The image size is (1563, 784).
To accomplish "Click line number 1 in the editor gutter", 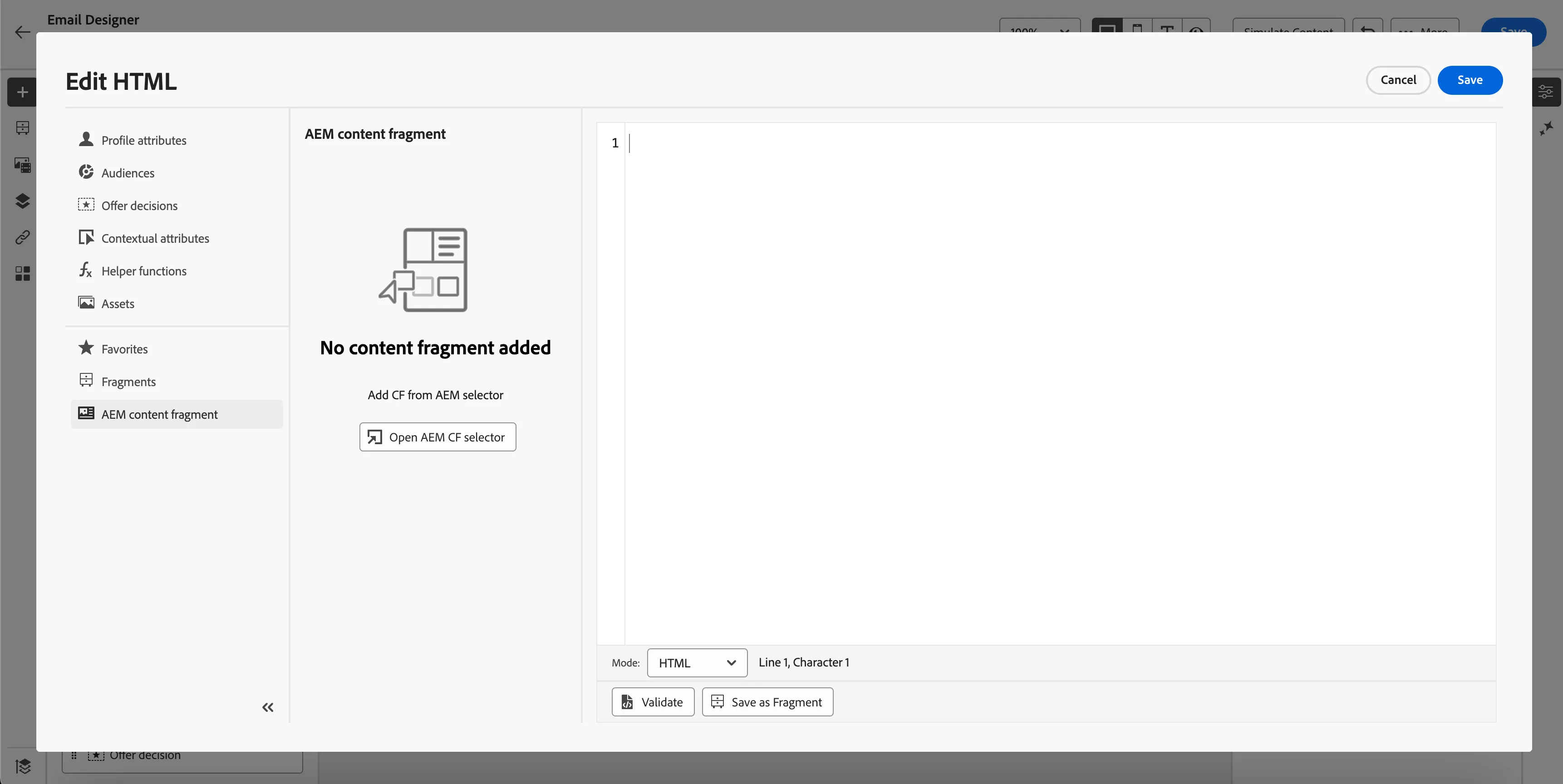I will tap(614, 143).
